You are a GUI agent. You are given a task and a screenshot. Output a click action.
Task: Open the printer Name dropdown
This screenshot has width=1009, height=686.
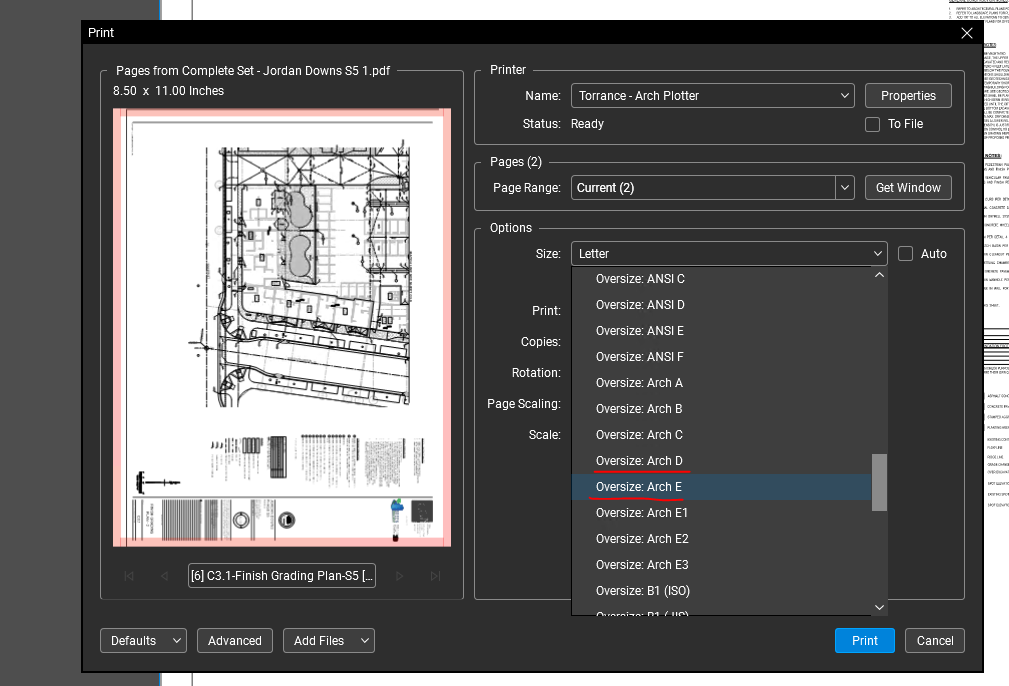[713, 96]
